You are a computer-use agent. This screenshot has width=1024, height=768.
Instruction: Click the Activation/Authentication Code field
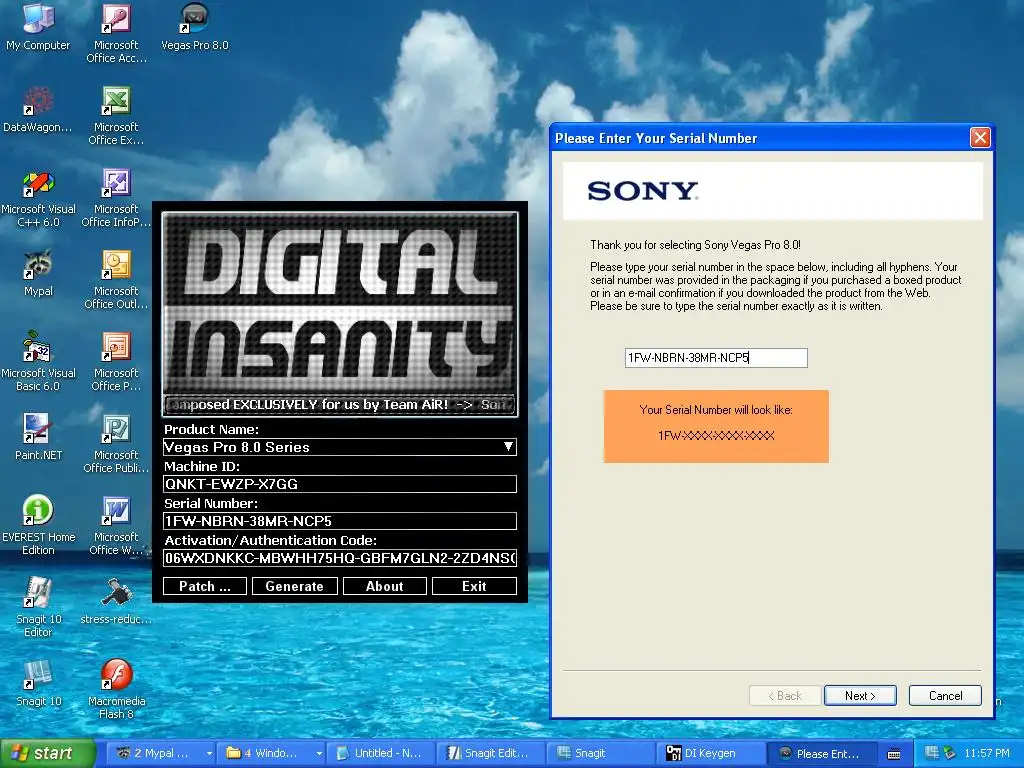tap(340, 558)
